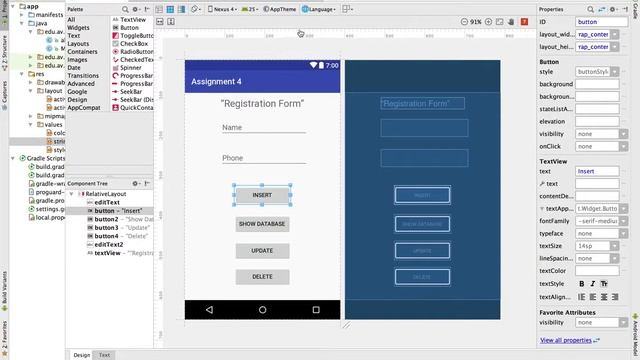Collapse the res folder
Viewport: 640px width, 360px height.
pyautogui.click(x=22, y=74)
